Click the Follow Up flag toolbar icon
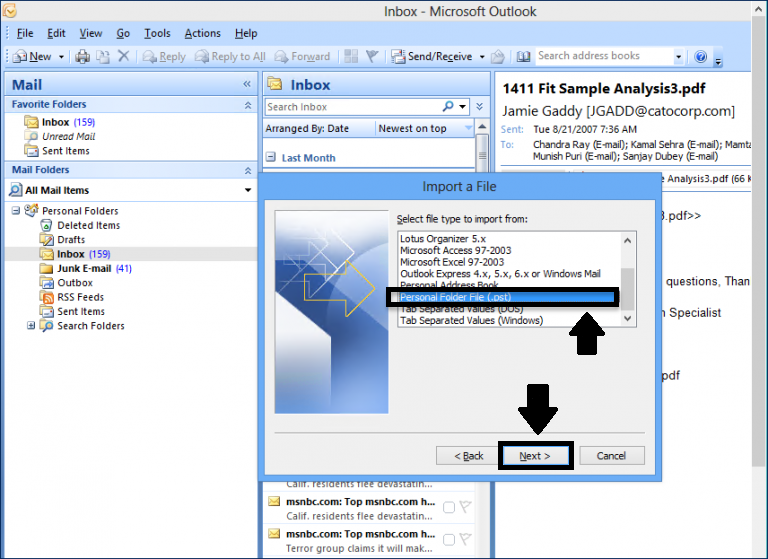768x559 pixels. 372,56
